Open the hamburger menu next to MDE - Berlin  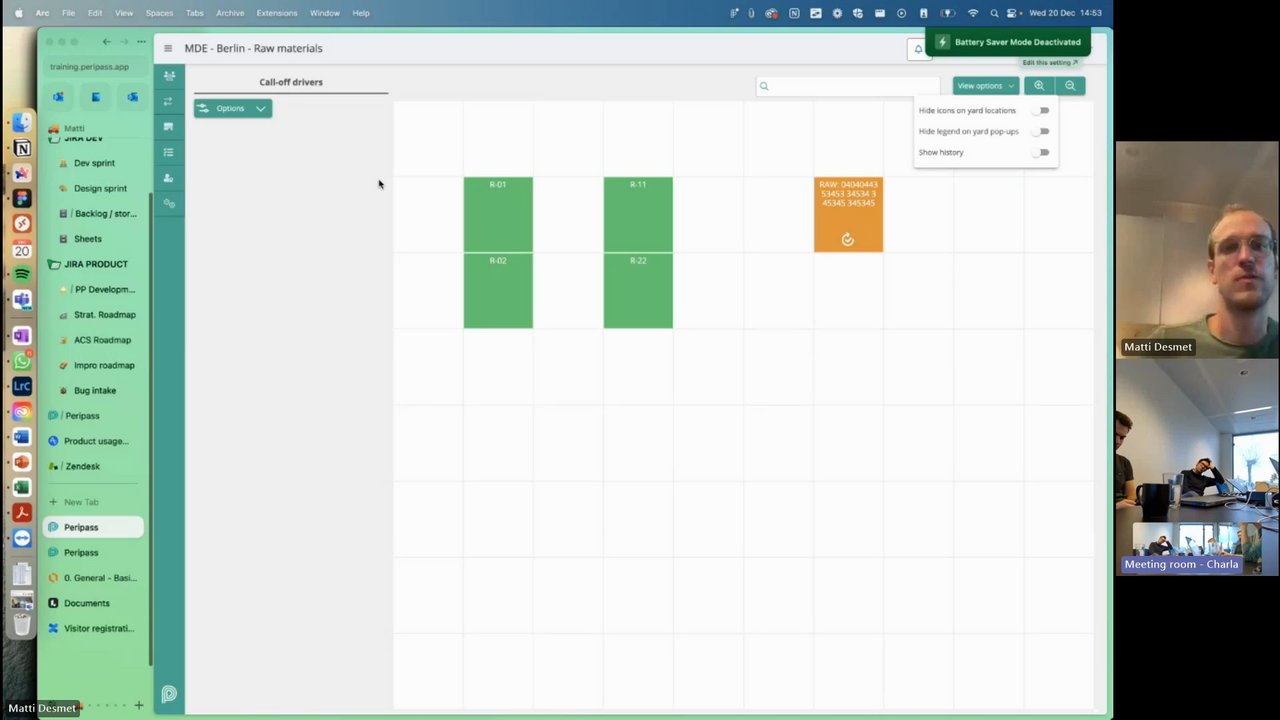pos(168,48)
